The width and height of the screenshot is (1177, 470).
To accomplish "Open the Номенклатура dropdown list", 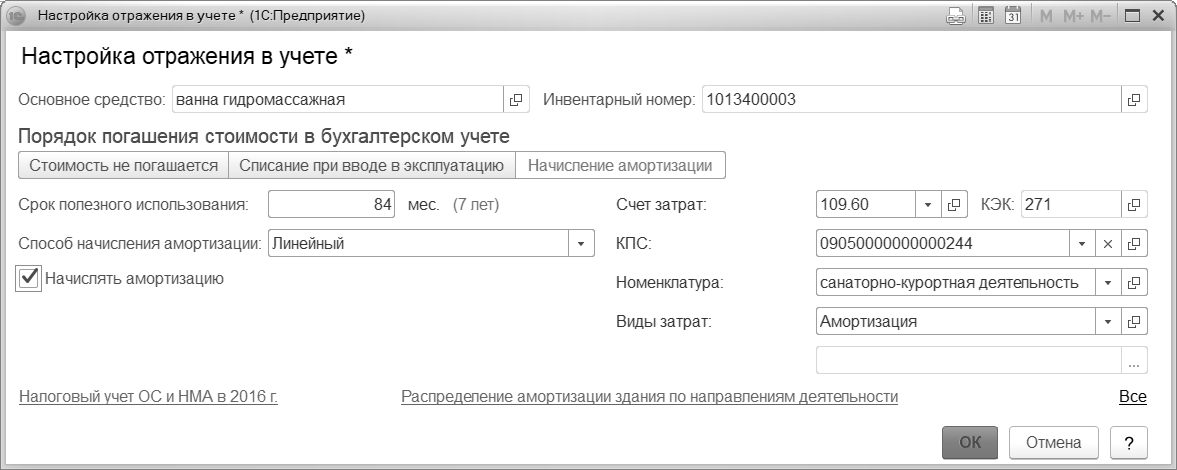I will pos(1107,283).
